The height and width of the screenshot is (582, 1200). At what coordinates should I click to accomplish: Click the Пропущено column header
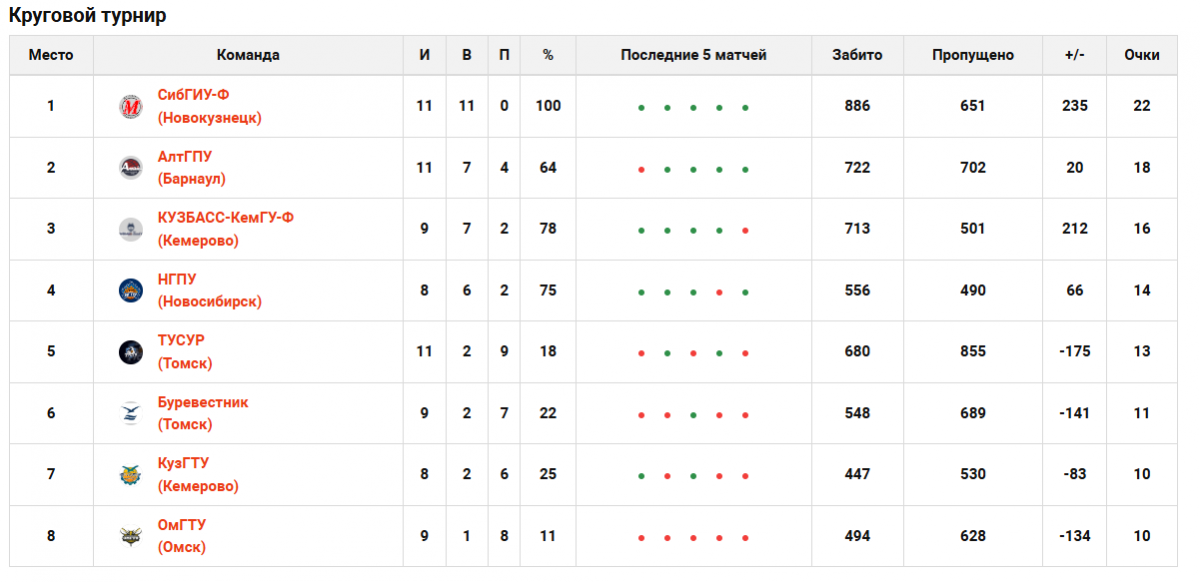[x=972, y=55]
